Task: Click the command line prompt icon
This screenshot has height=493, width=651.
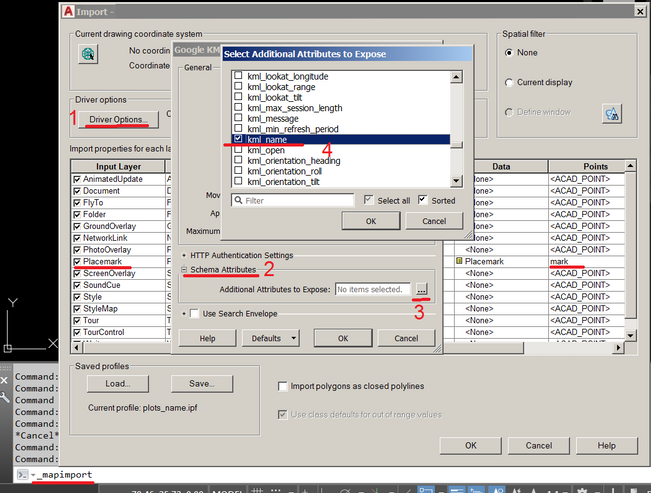Action: (x=21, y=473)
